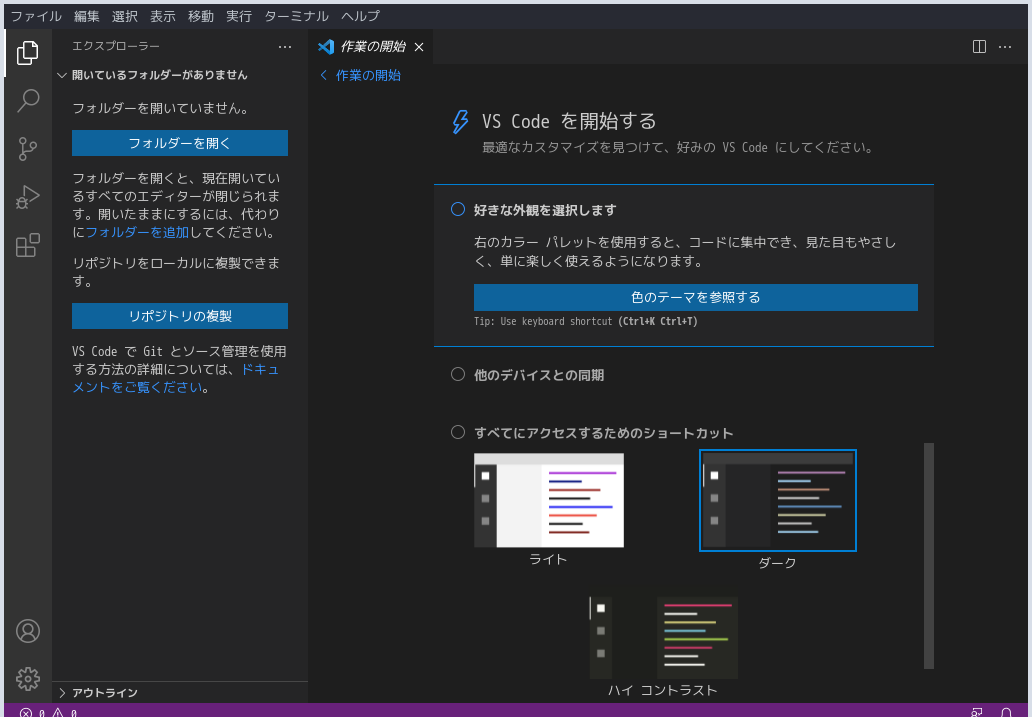The width and height of the screenshot is (1032, 717).
Task: Open Explorer panel more actions ellipsis
Action: pos(285,47)
